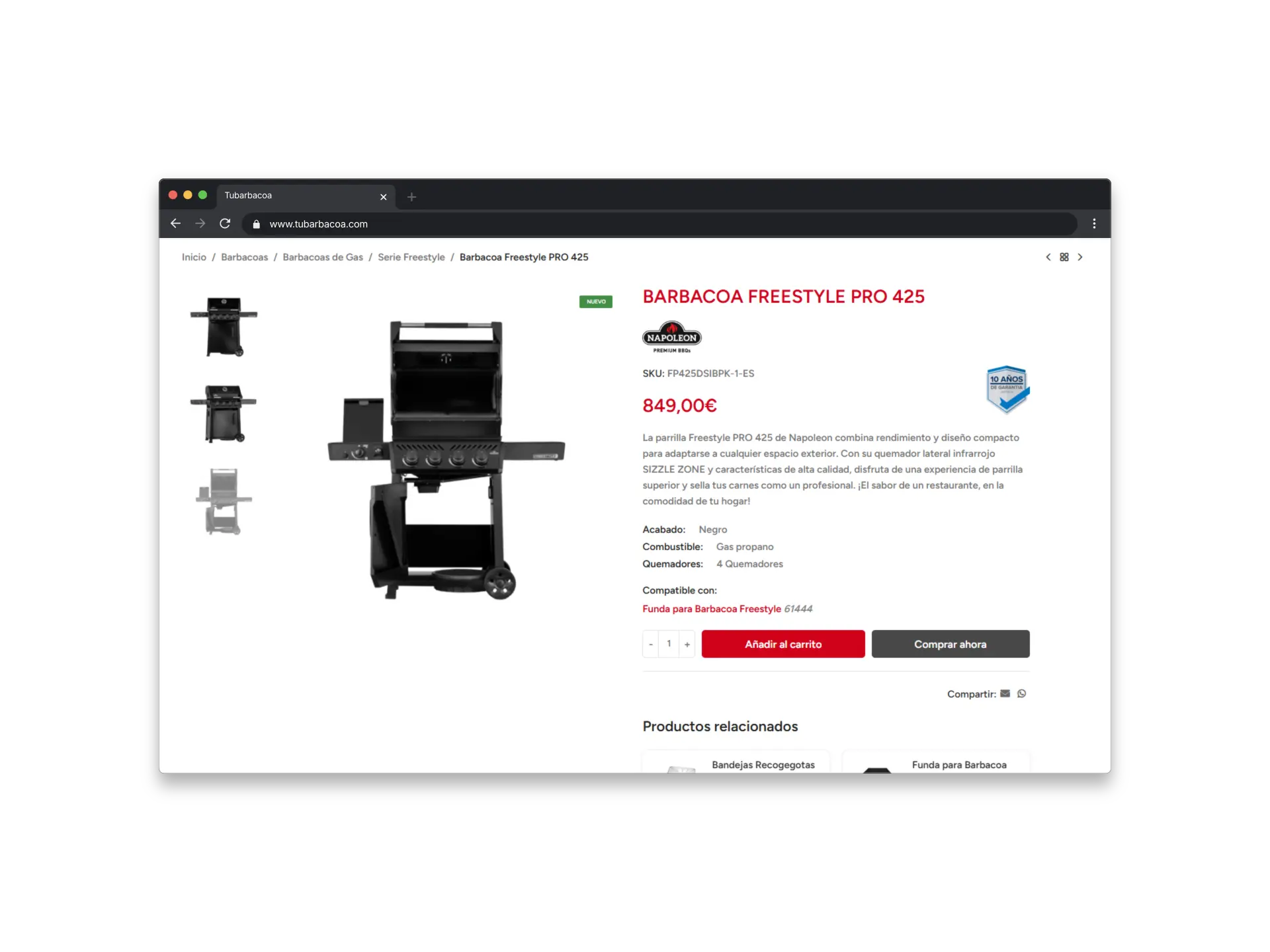Click the 4 Quemadores value

pyautogui.click(x=749, y=564)
